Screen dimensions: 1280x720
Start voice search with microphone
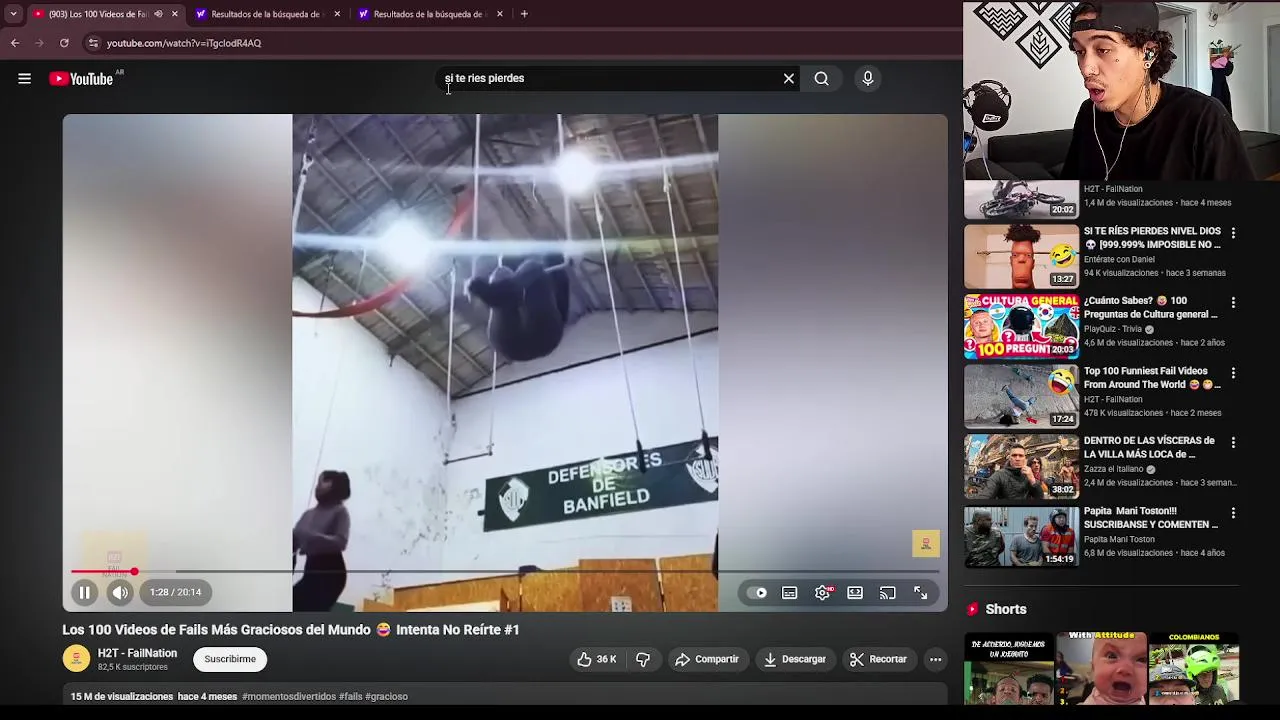coord(868,78)
